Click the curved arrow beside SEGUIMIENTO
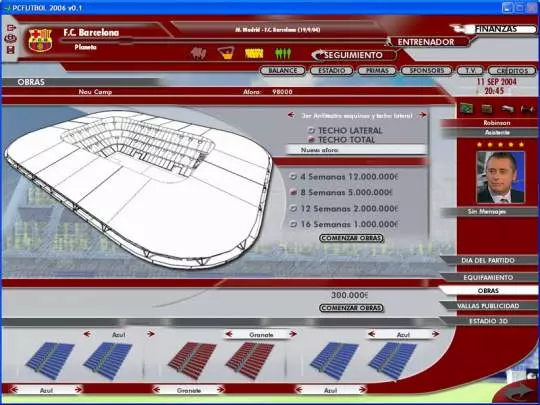This screenshot has height=405, width=540. point(317,55)
